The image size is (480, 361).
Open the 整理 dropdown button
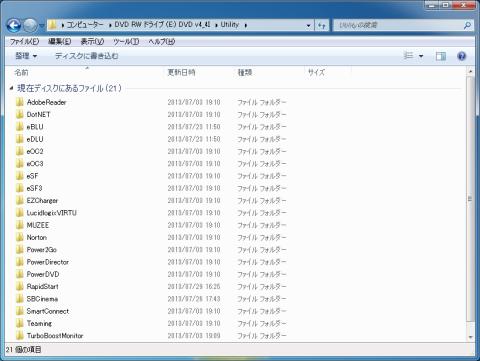26,56
